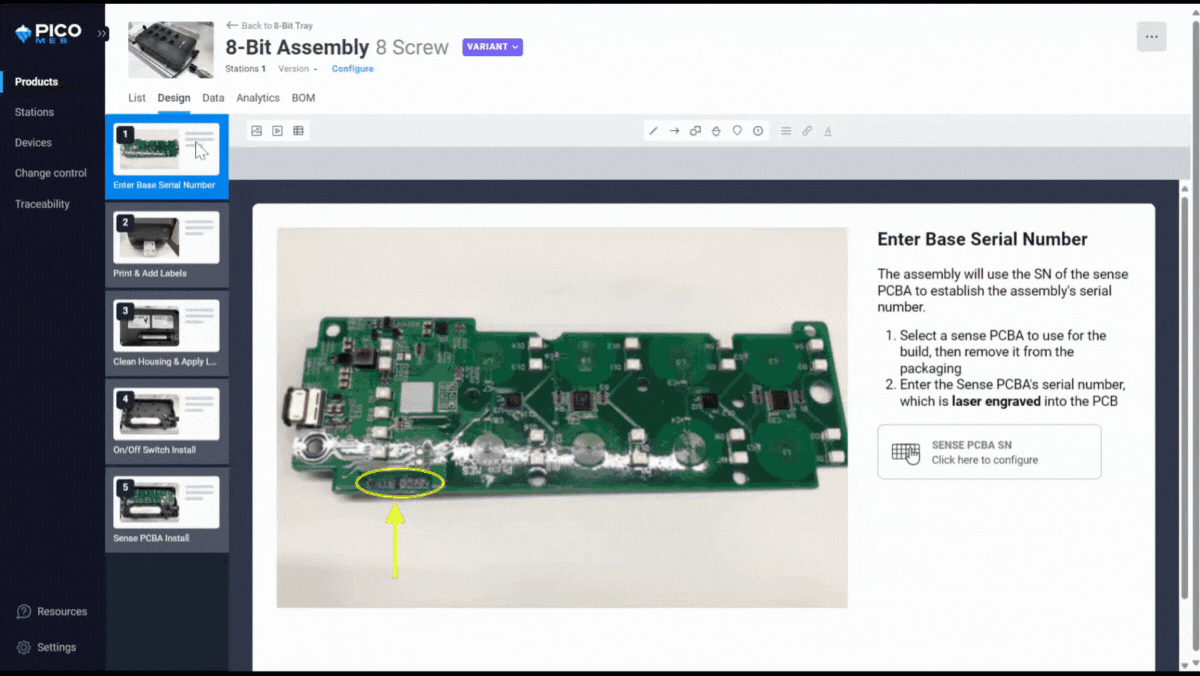
Task: Open the VARIANT dropdown
Action: click(x=492, y=47)
